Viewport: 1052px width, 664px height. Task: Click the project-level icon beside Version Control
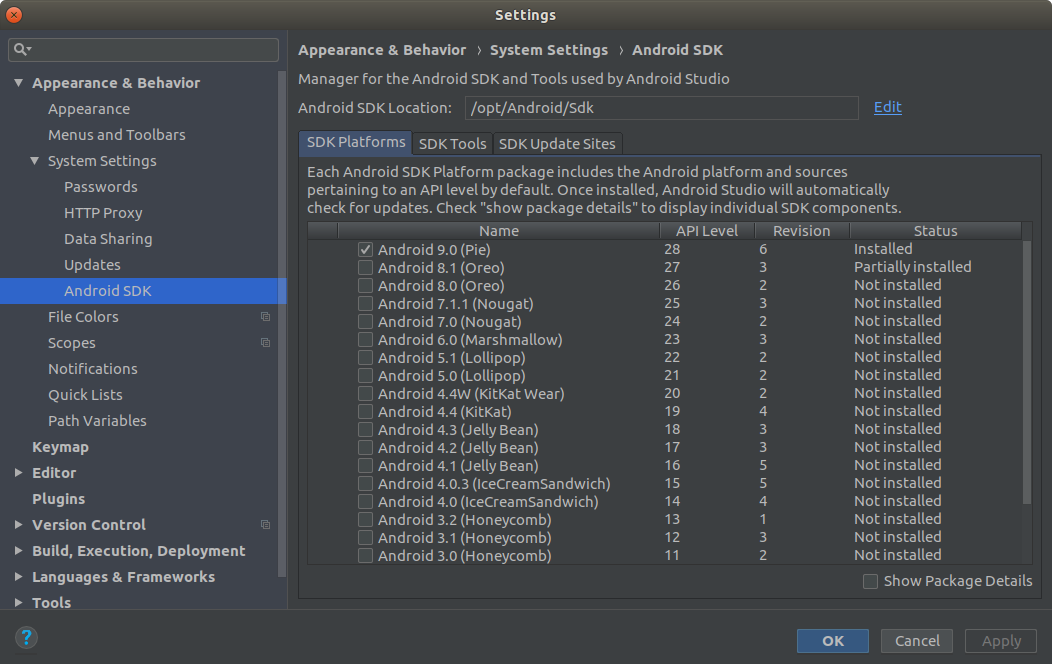pyautogui.click(x=265, y=524)
